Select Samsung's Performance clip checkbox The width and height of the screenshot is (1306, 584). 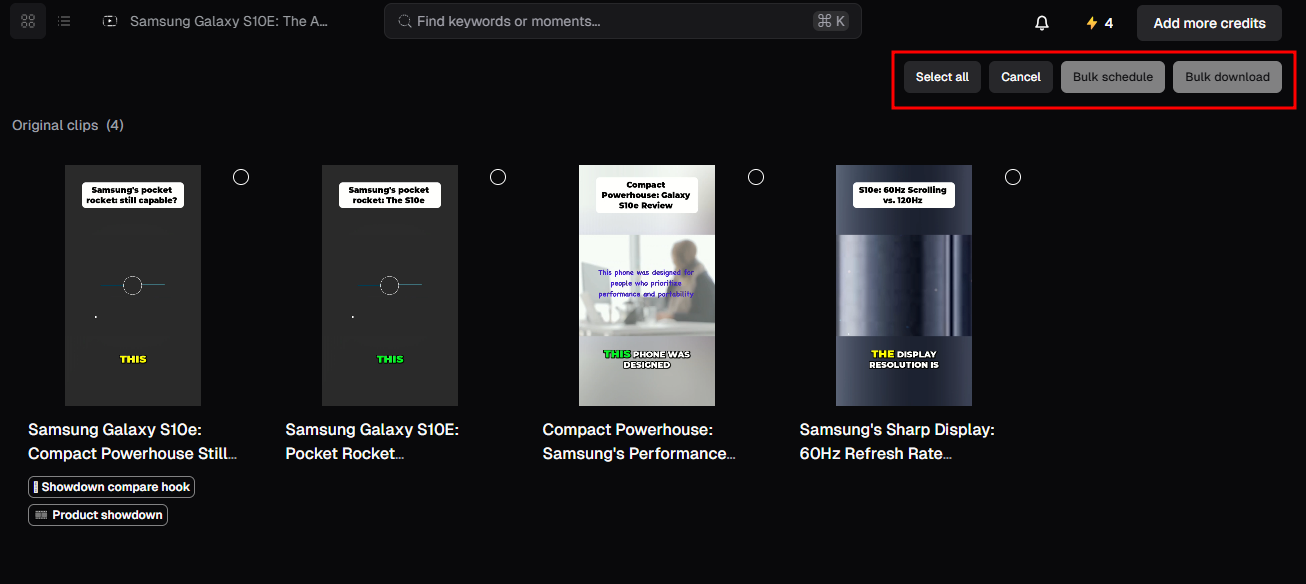click(x=756, y=177)
